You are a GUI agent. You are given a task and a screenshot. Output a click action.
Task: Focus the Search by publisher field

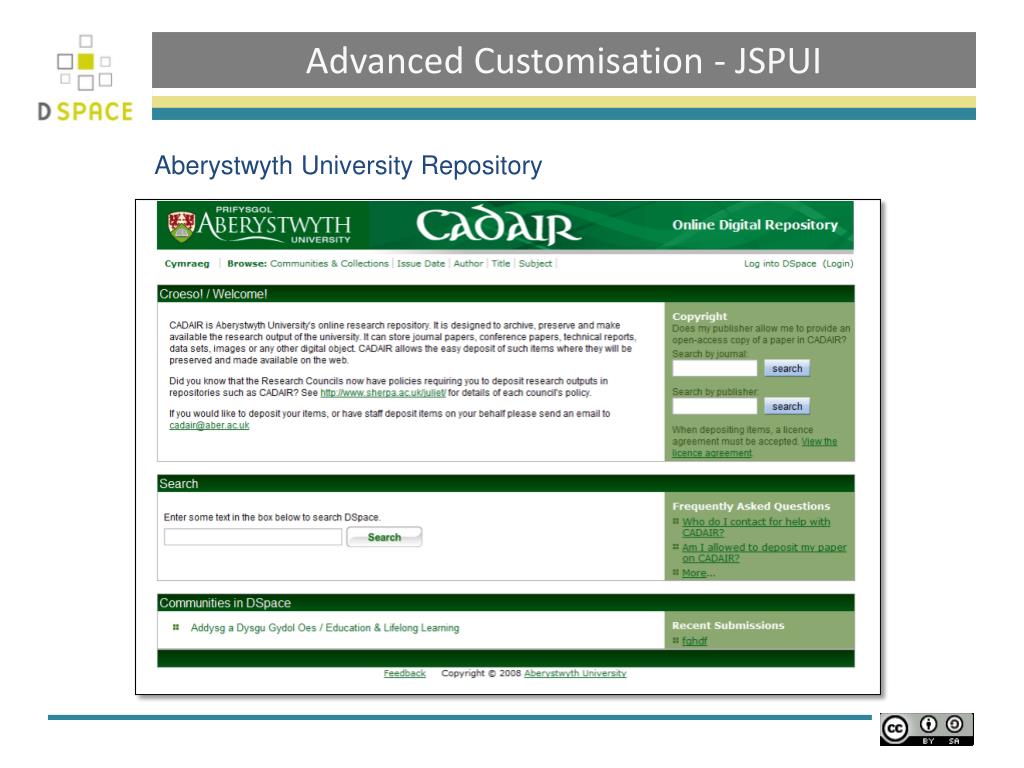coord(714,406)
